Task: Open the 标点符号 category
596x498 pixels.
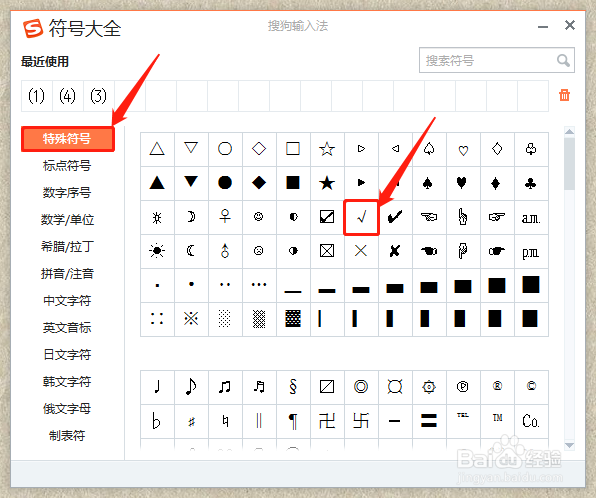Action: click(x=67, y=166)
